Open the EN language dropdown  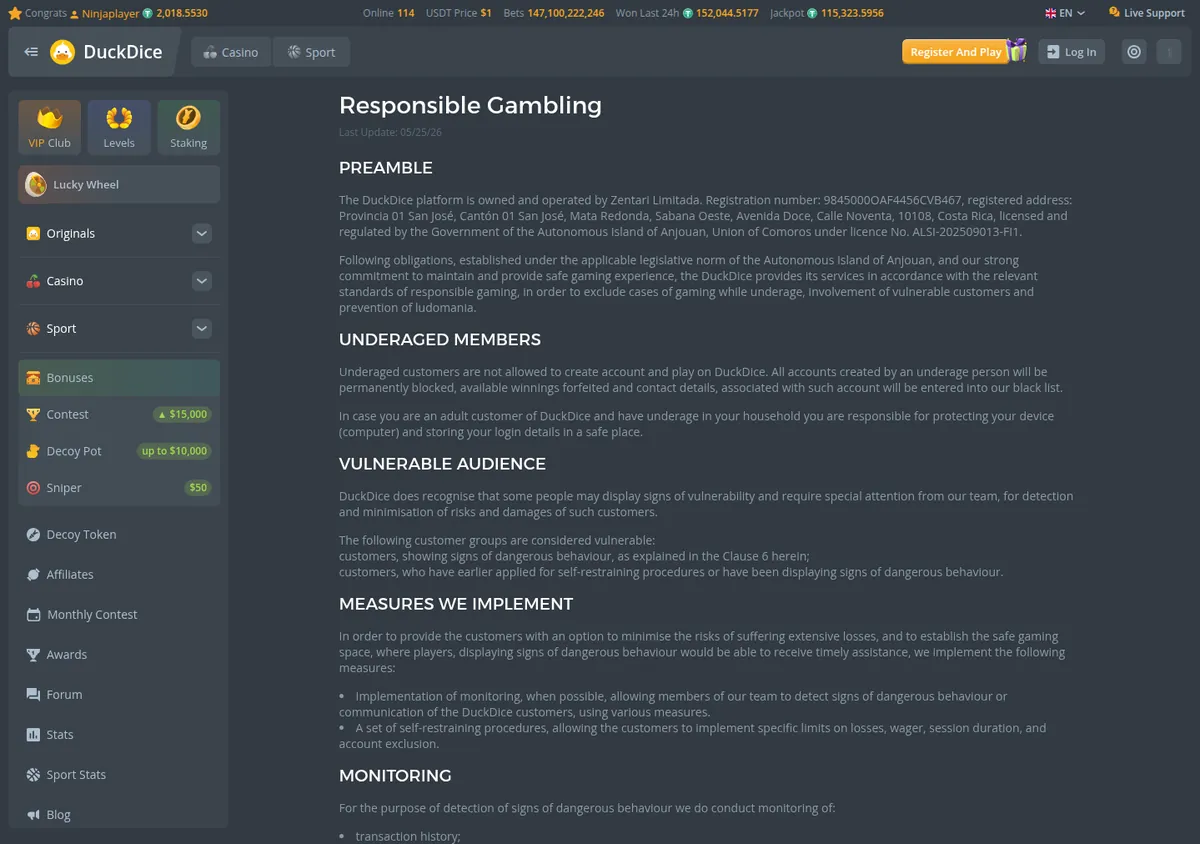(1065, 13)
